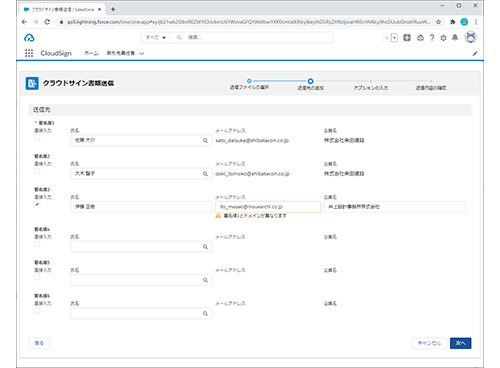Open the Chrome three-dot menu

[476, 22]
